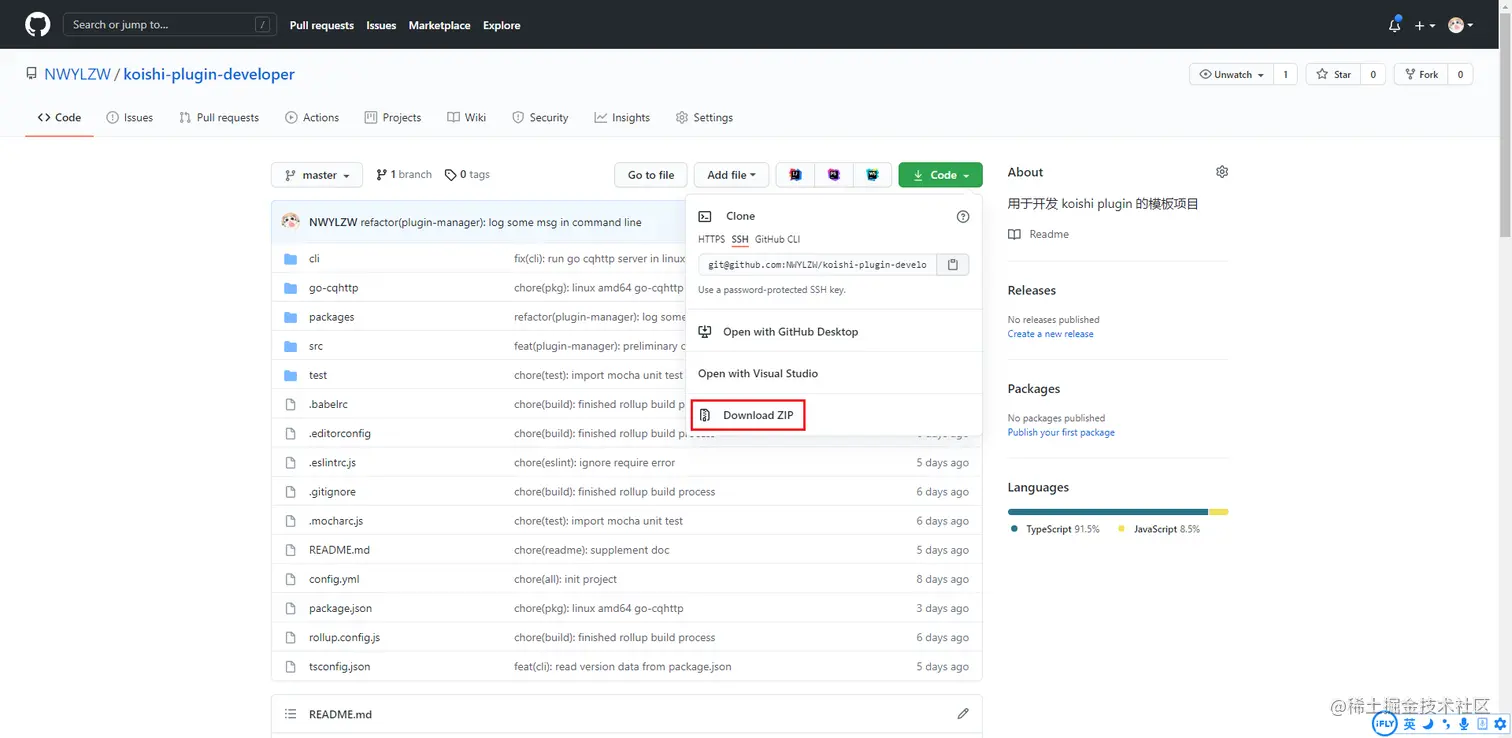Edit README with the pencil icon
Viewport: 1512px width, 738px height.
pyautogui.click(x=963, y=714)
